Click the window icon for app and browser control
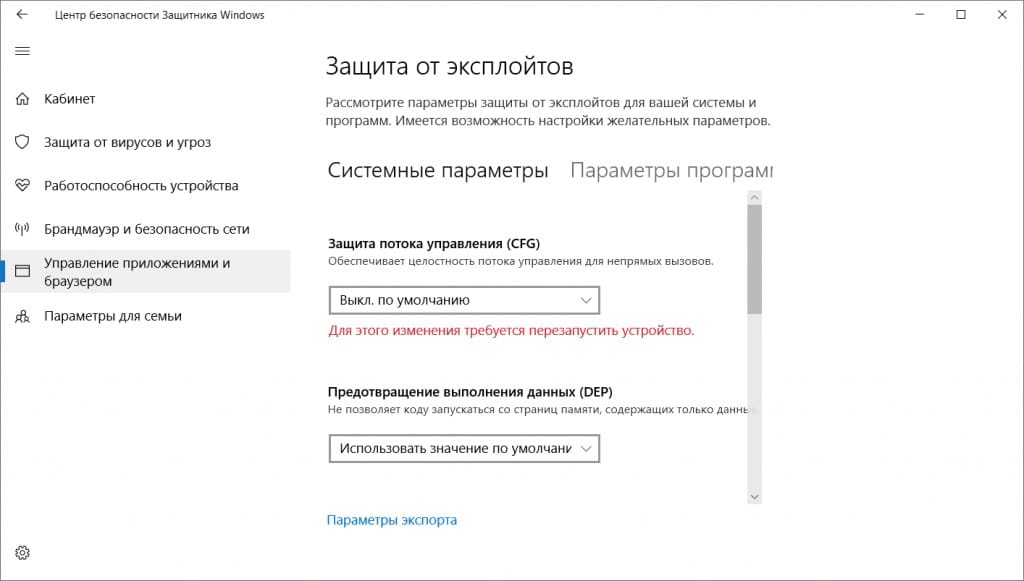Screen dimensions: 1024x581 [x=22, y=271]
